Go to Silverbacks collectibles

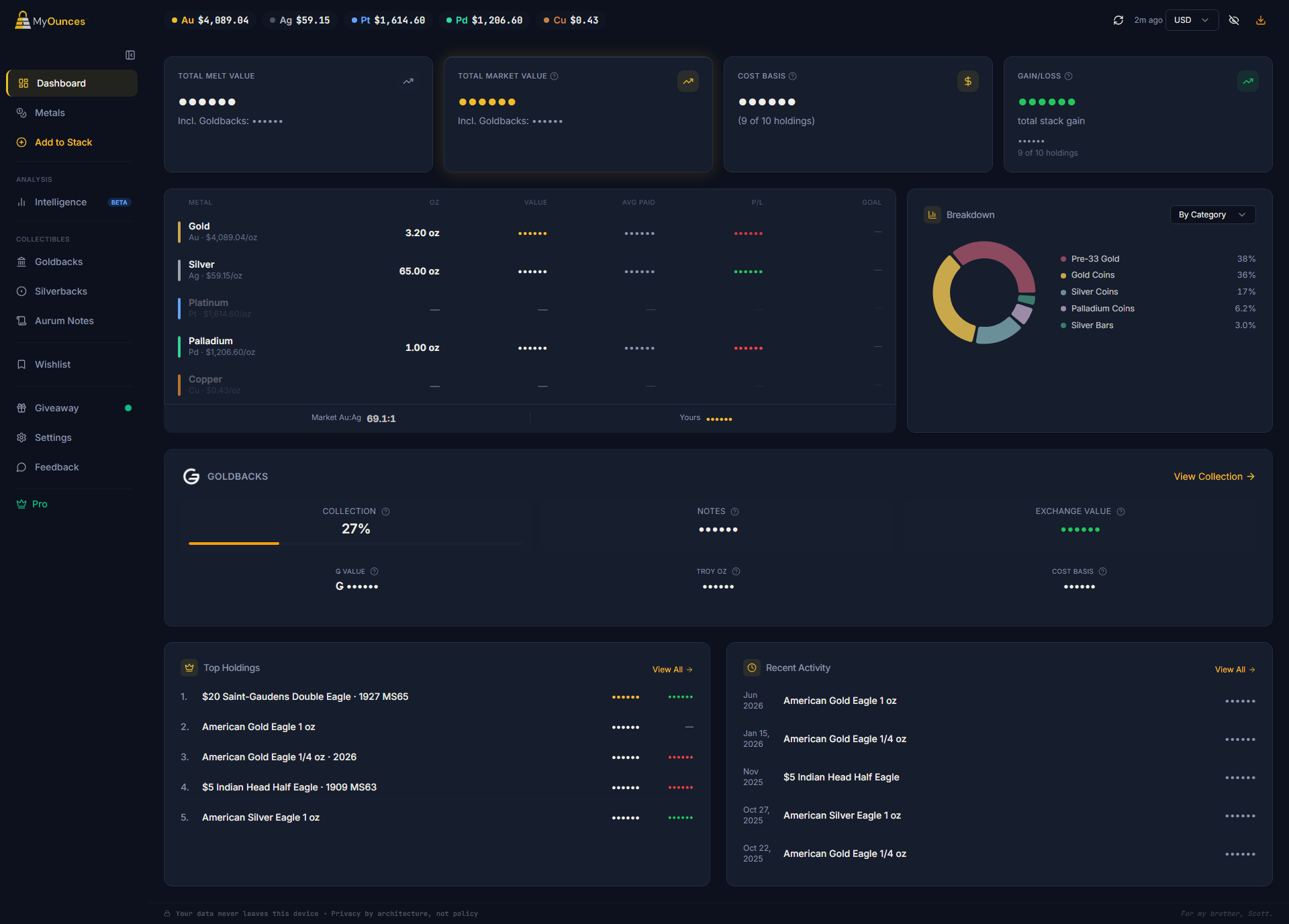(x=72, y=291)
